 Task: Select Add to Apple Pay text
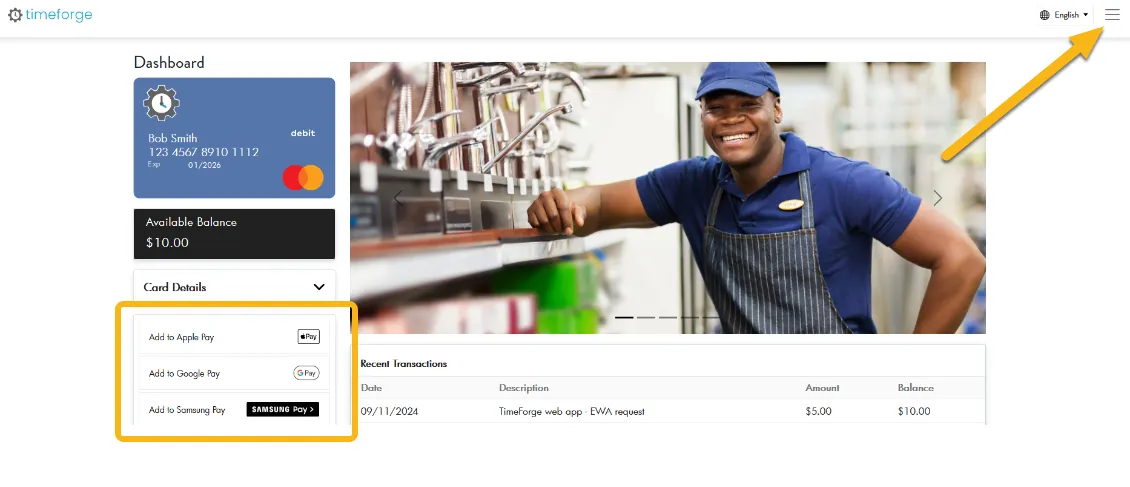pos(182,337)
